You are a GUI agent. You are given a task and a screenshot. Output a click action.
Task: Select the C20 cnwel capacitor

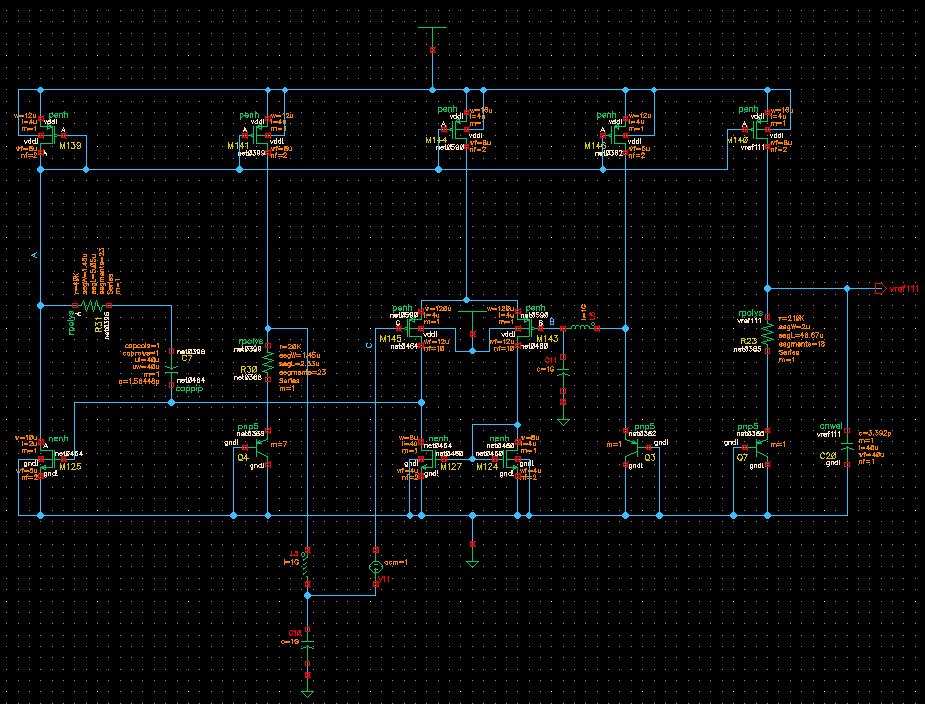pos(847,447)
